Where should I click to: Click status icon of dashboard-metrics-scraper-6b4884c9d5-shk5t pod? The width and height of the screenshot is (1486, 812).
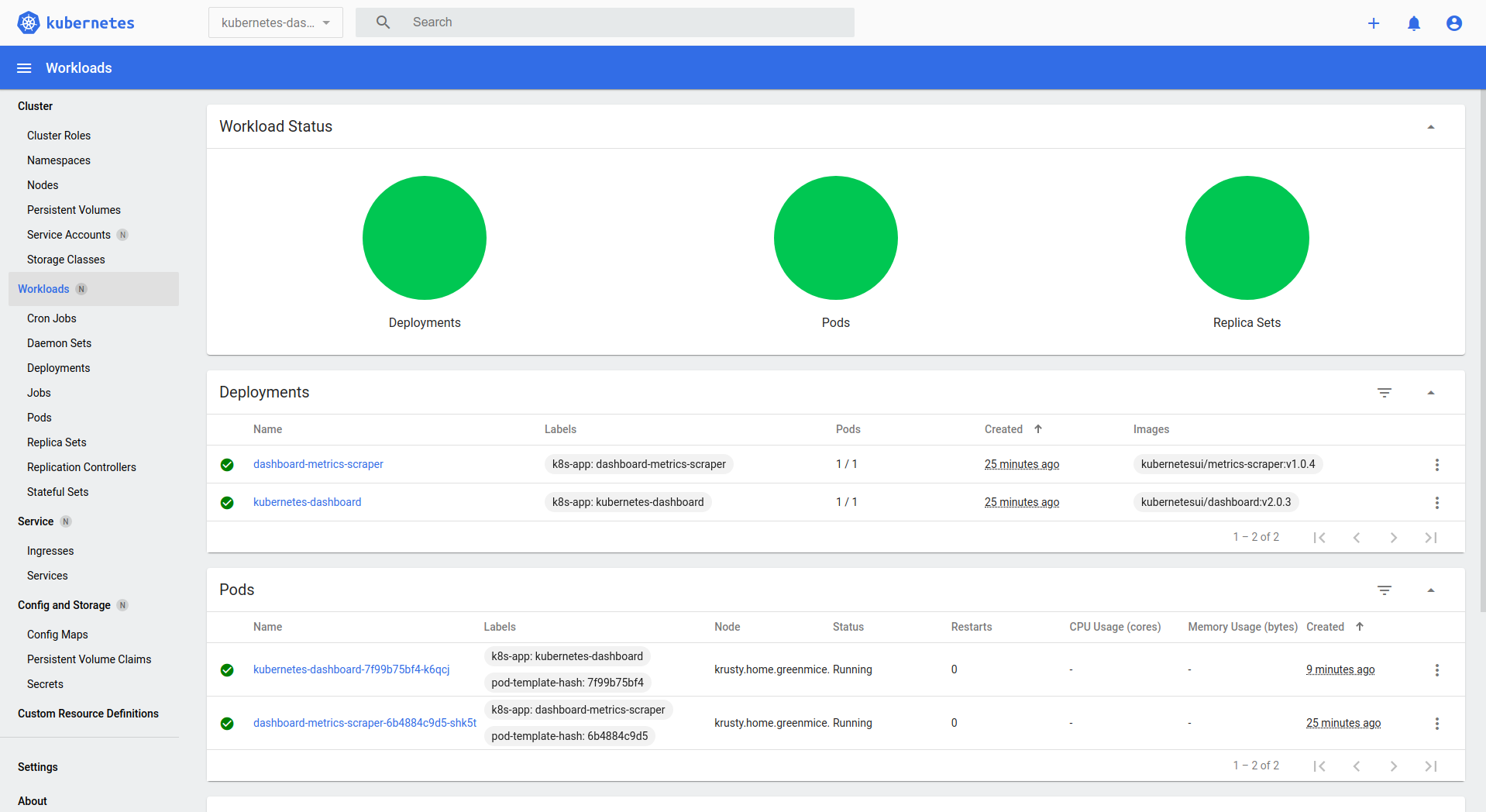227,724
